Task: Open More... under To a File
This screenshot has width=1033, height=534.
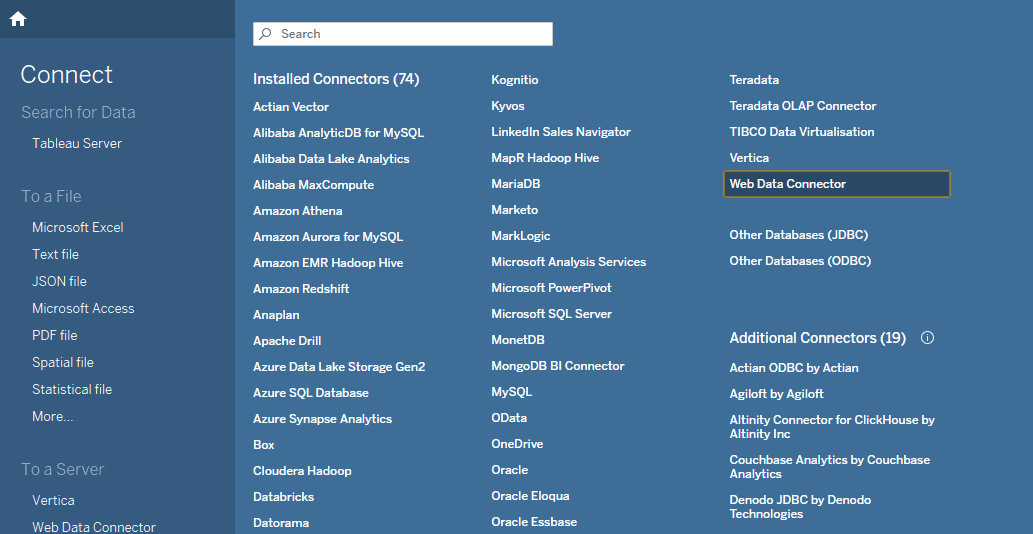Action: coord(52,416)
